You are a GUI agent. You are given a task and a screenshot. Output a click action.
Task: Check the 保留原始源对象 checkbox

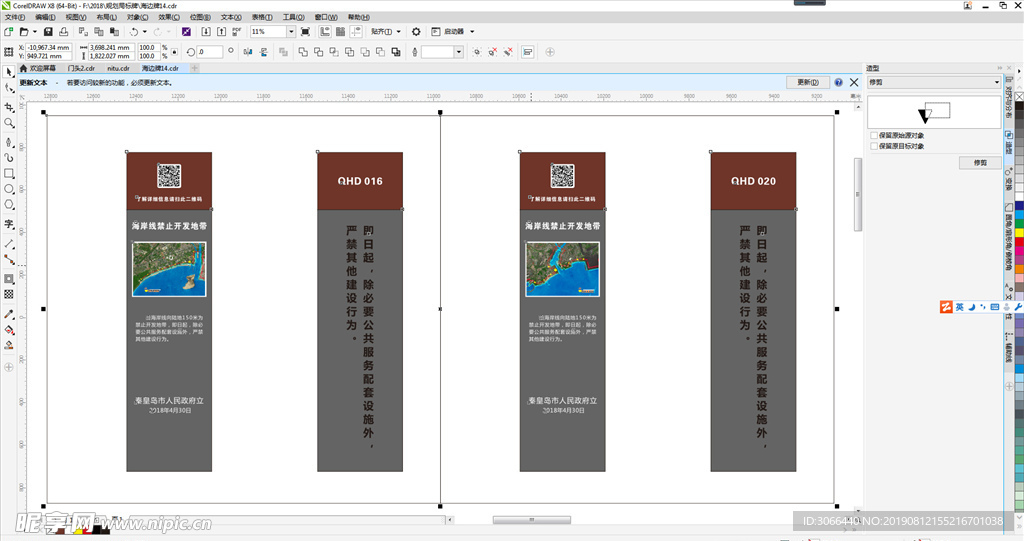click(x=874, y=135)
